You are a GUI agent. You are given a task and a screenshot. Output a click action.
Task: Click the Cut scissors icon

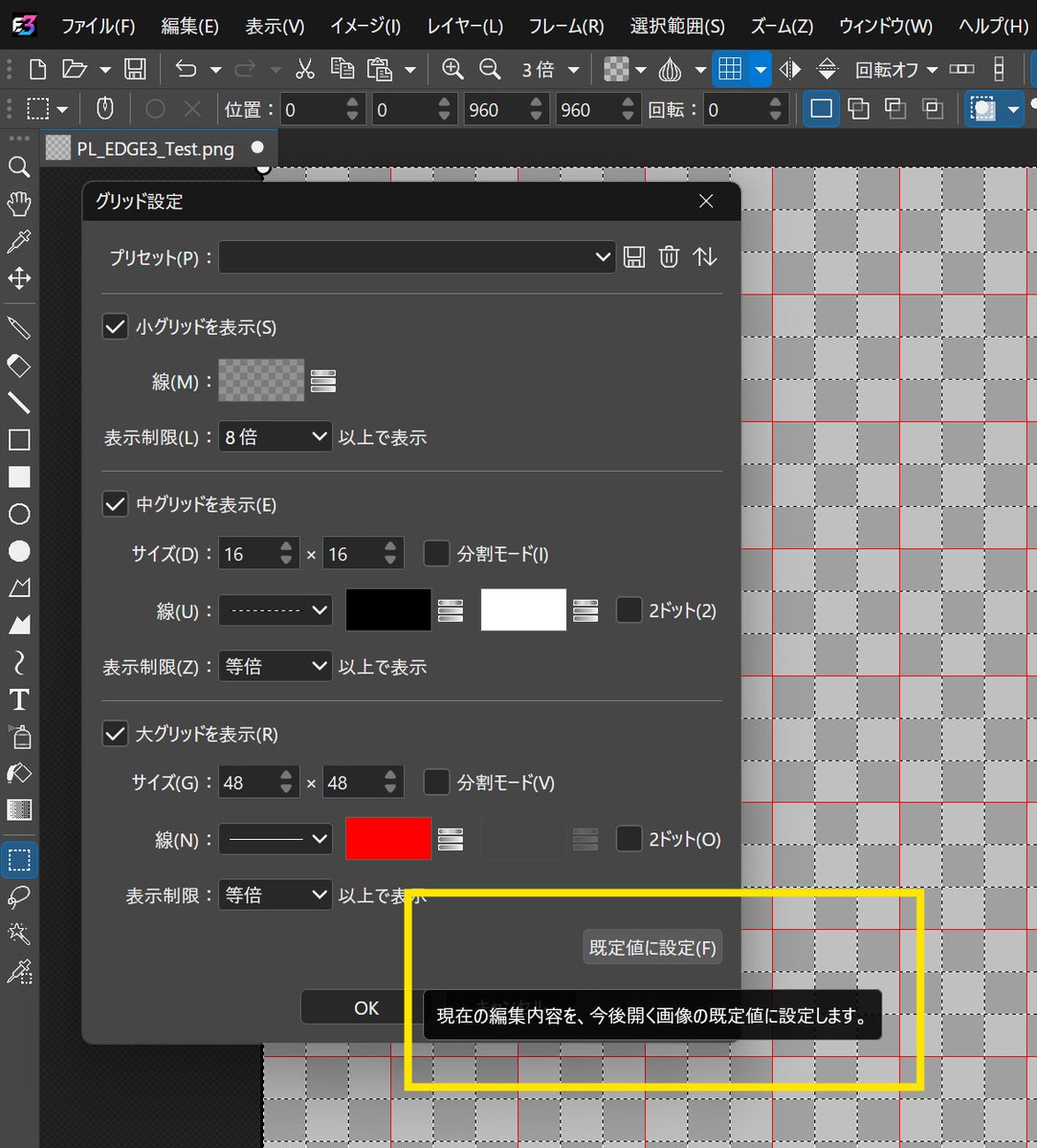(x=305, y=69)
